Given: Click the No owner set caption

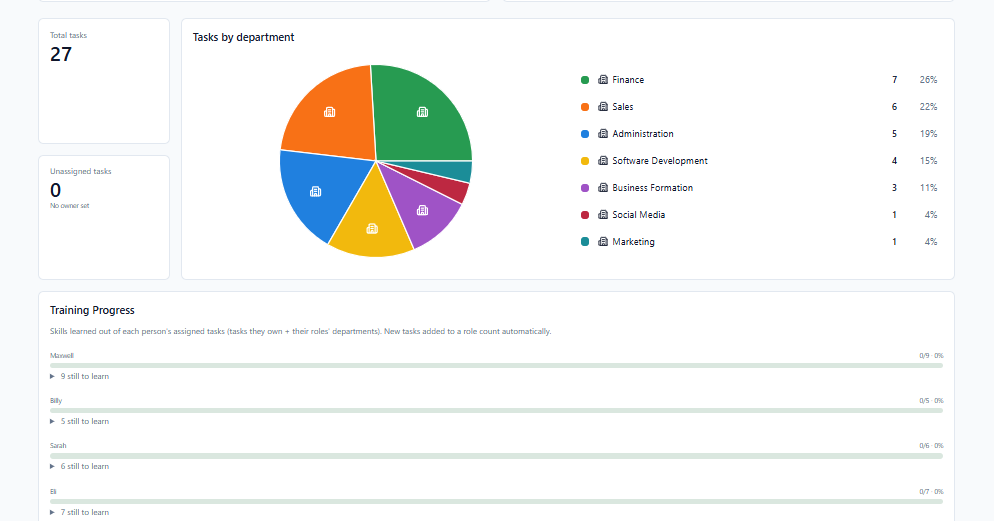Looking at the screenshot, I should 70,206.
